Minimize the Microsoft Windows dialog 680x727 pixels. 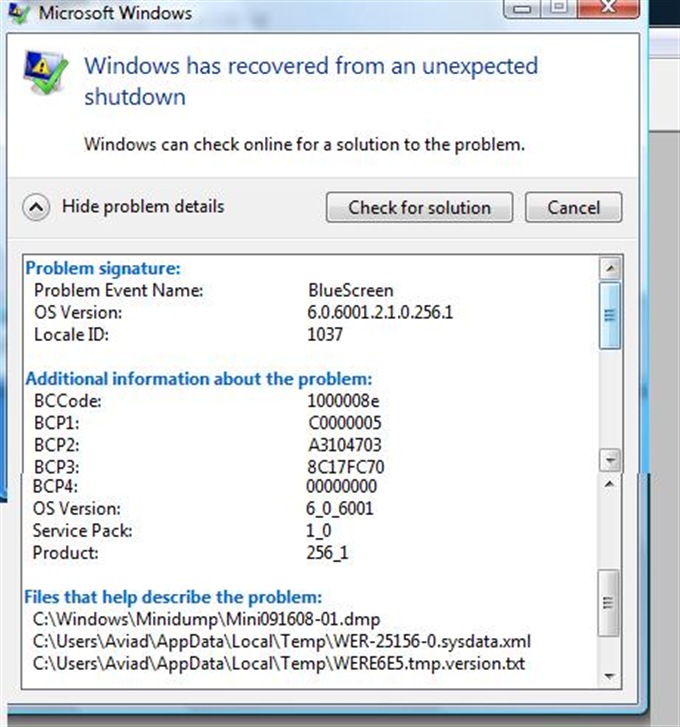point(519,8)
